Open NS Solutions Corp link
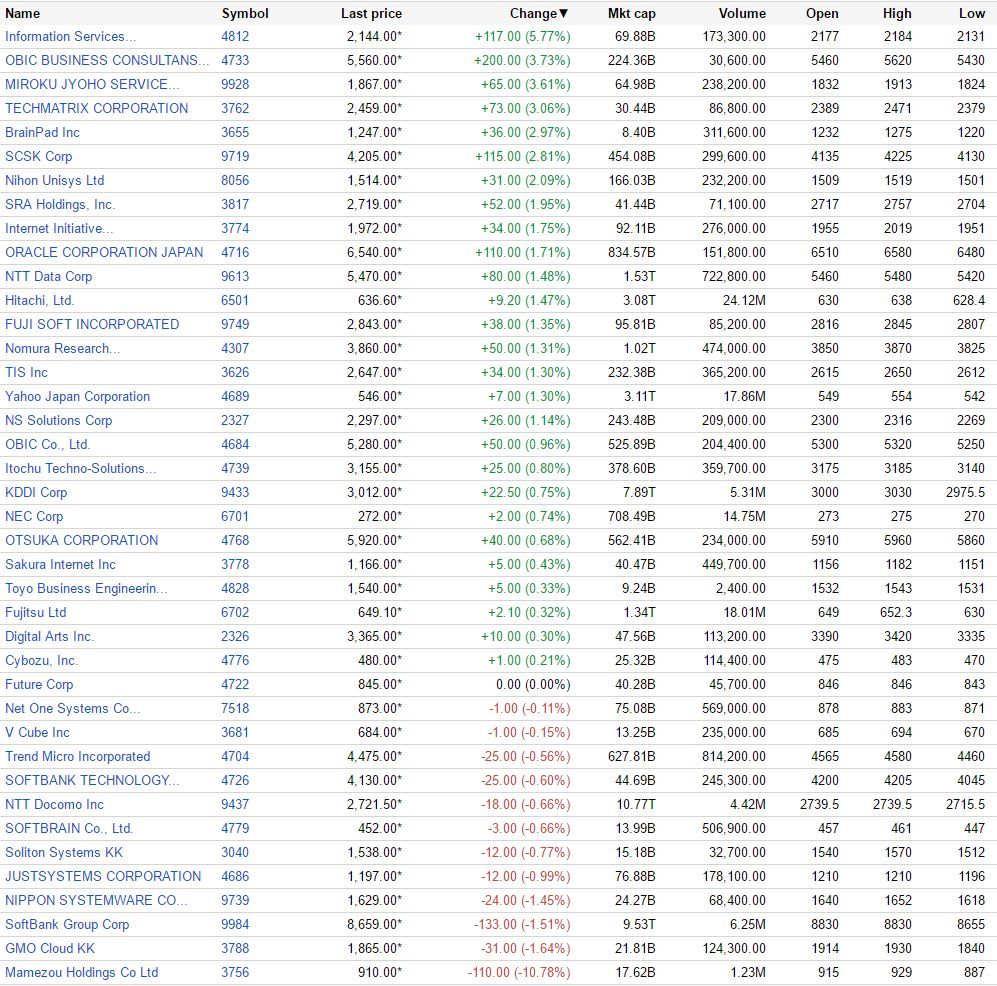 pos(58,421)
